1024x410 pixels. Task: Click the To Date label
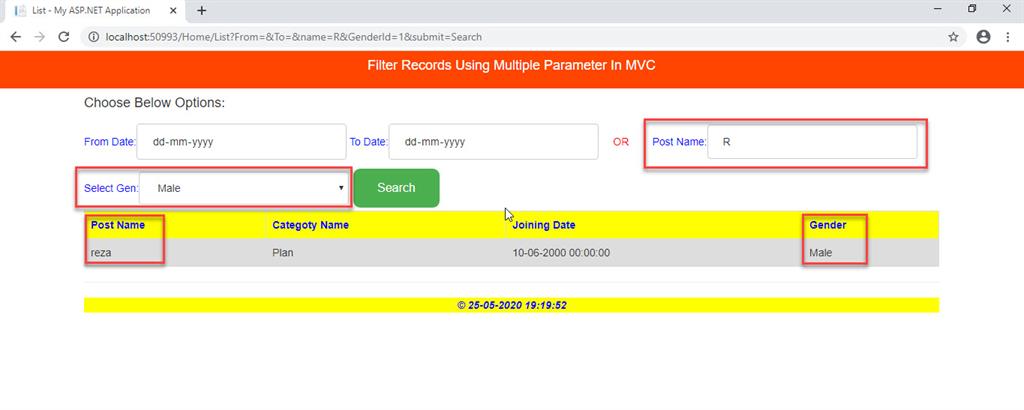point(368,142)
